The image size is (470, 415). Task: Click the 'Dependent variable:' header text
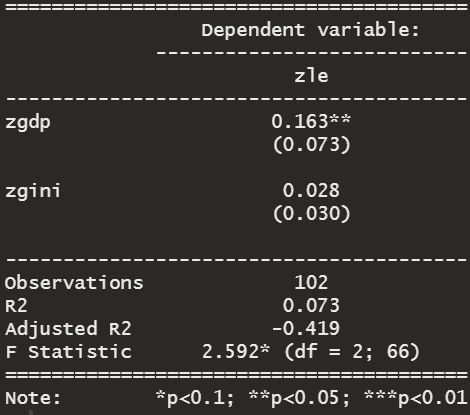pyautogui.click(x=310, y=30)
